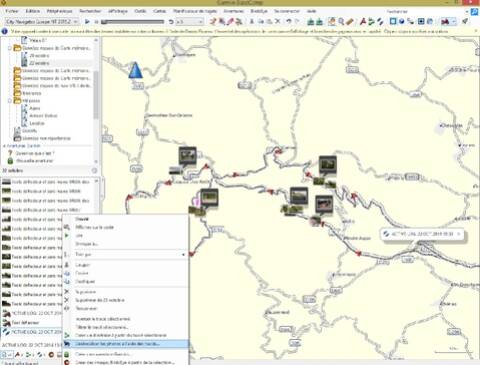Open the City Navigator Europe map dropdown
This screenshot has height=365, width=480.
pos(42,22)
